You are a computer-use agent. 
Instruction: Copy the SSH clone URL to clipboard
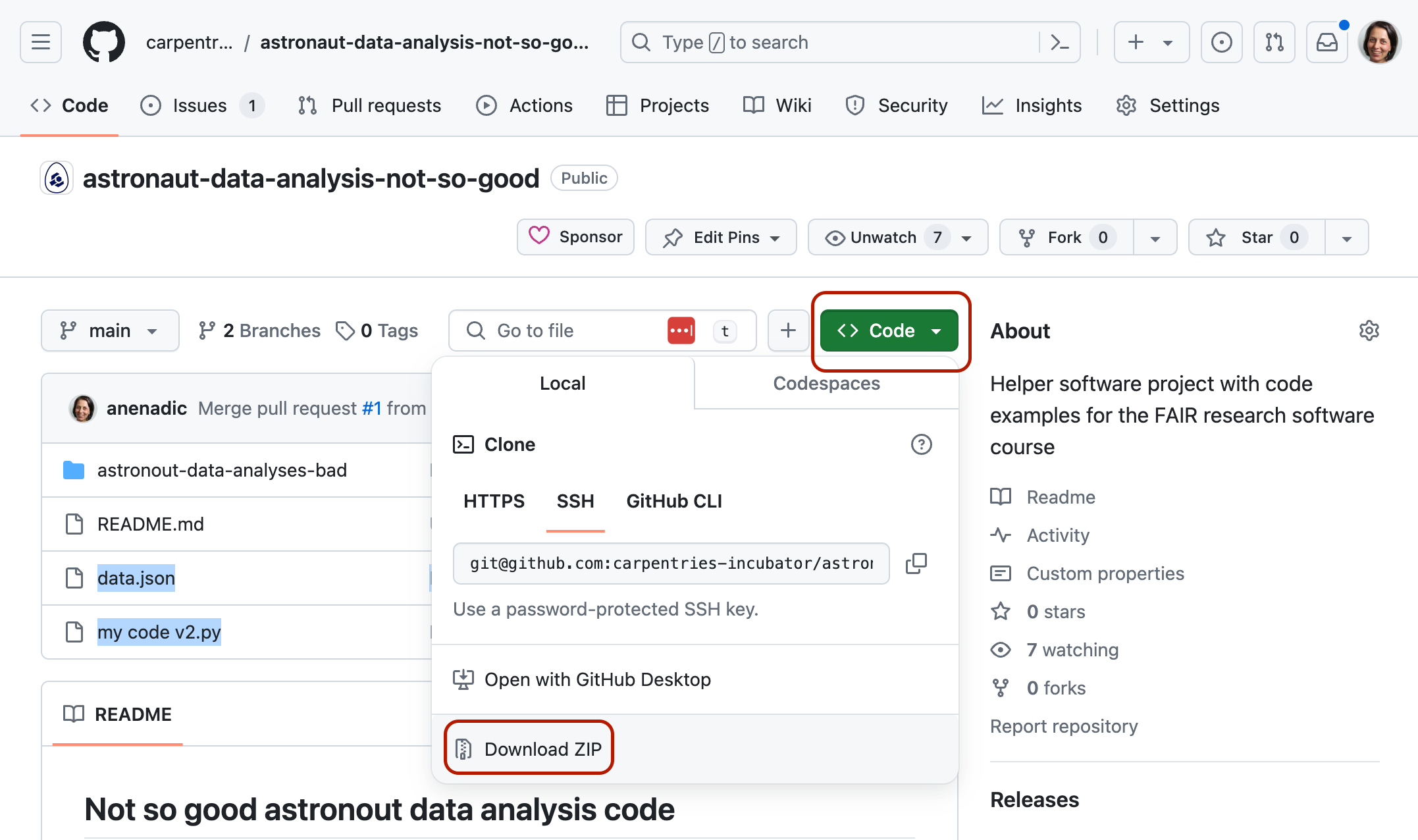coord(916,564)
